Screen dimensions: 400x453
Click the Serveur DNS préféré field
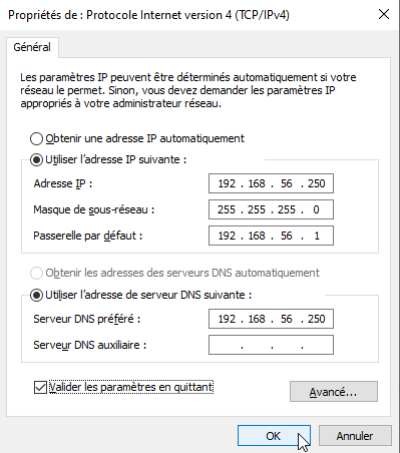click(271, 319)
